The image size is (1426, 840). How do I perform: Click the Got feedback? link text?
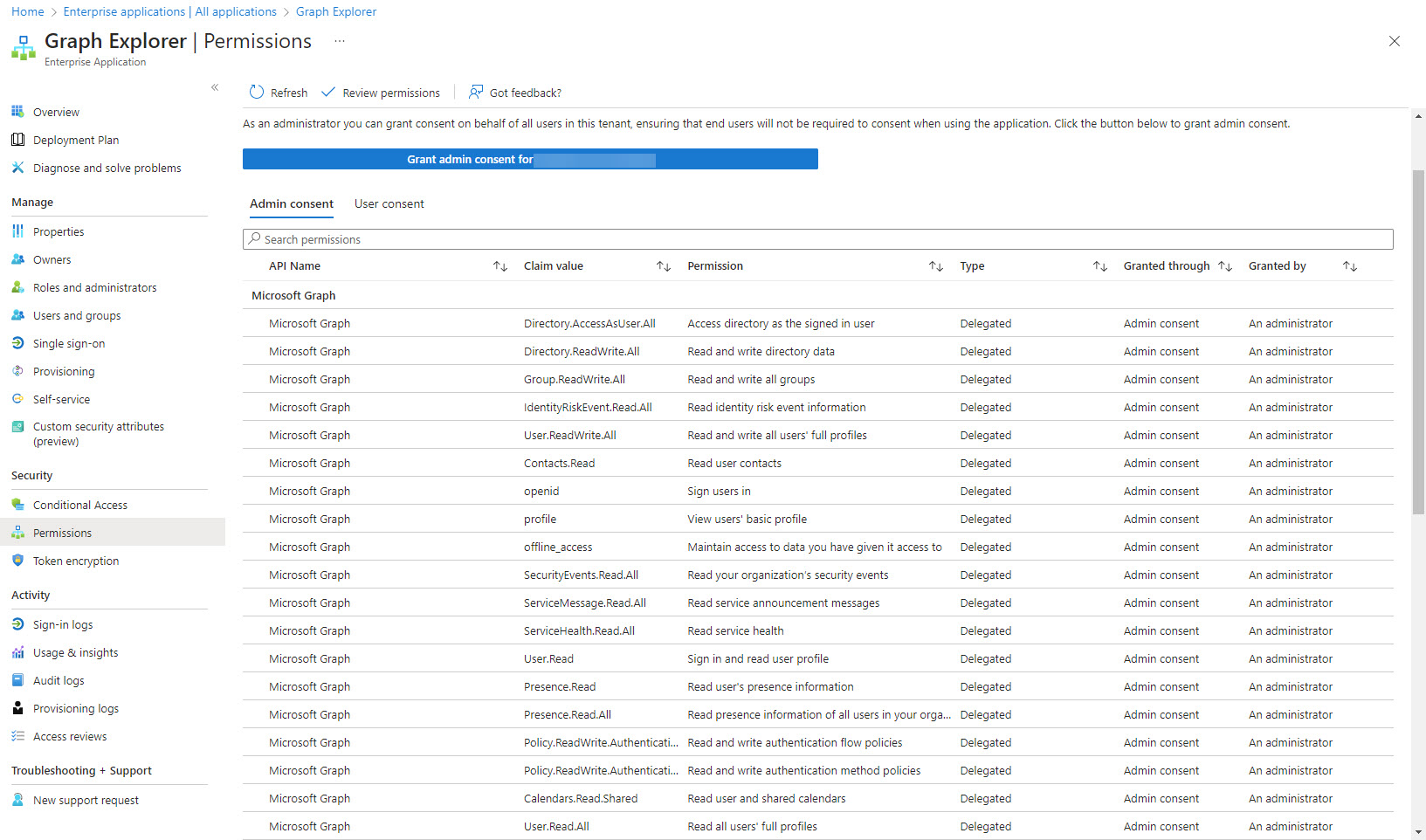(x=526, y=93)
